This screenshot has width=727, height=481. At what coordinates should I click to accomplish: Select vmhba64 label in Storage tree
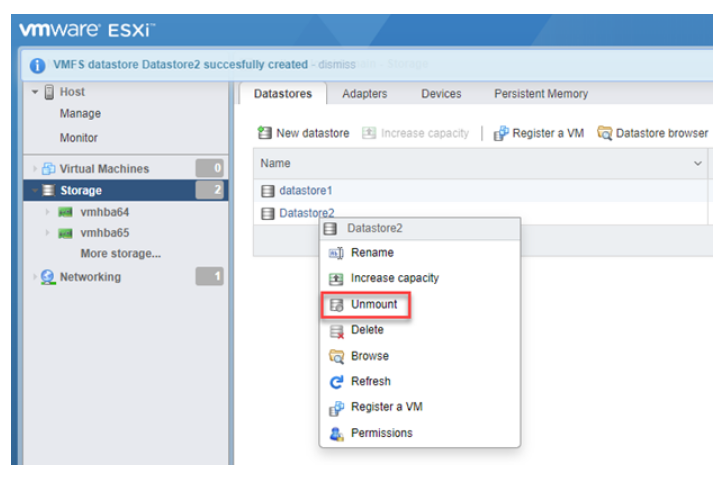(x=105, y=212)
